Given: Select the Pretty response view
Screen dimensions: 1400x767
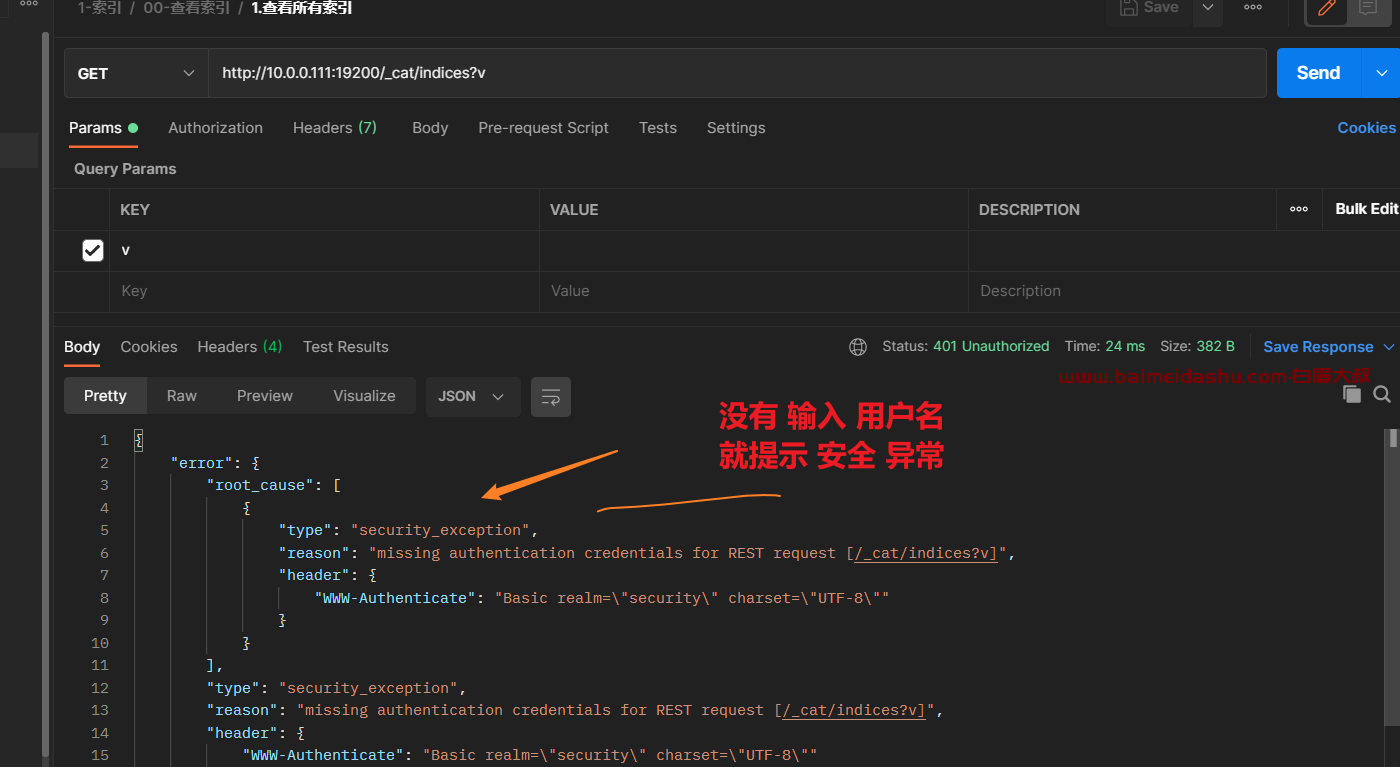Looking at the screenshot, I should point(105,396).
